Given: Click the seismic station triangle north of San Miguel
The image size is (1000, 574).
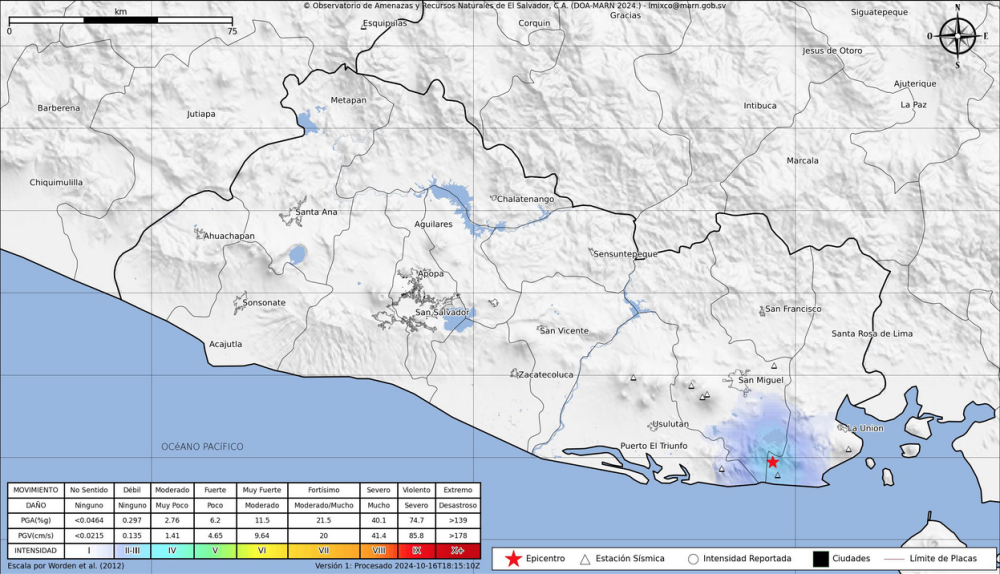Looking at the screenshot, I should coord(774,368).
